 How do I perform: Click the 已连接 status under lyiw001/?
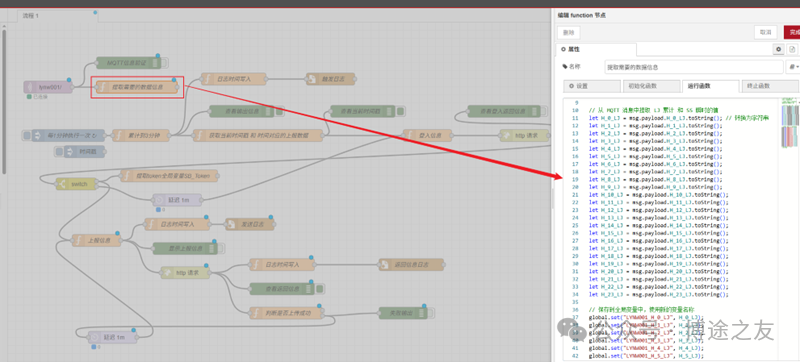(x=37, y=96)
